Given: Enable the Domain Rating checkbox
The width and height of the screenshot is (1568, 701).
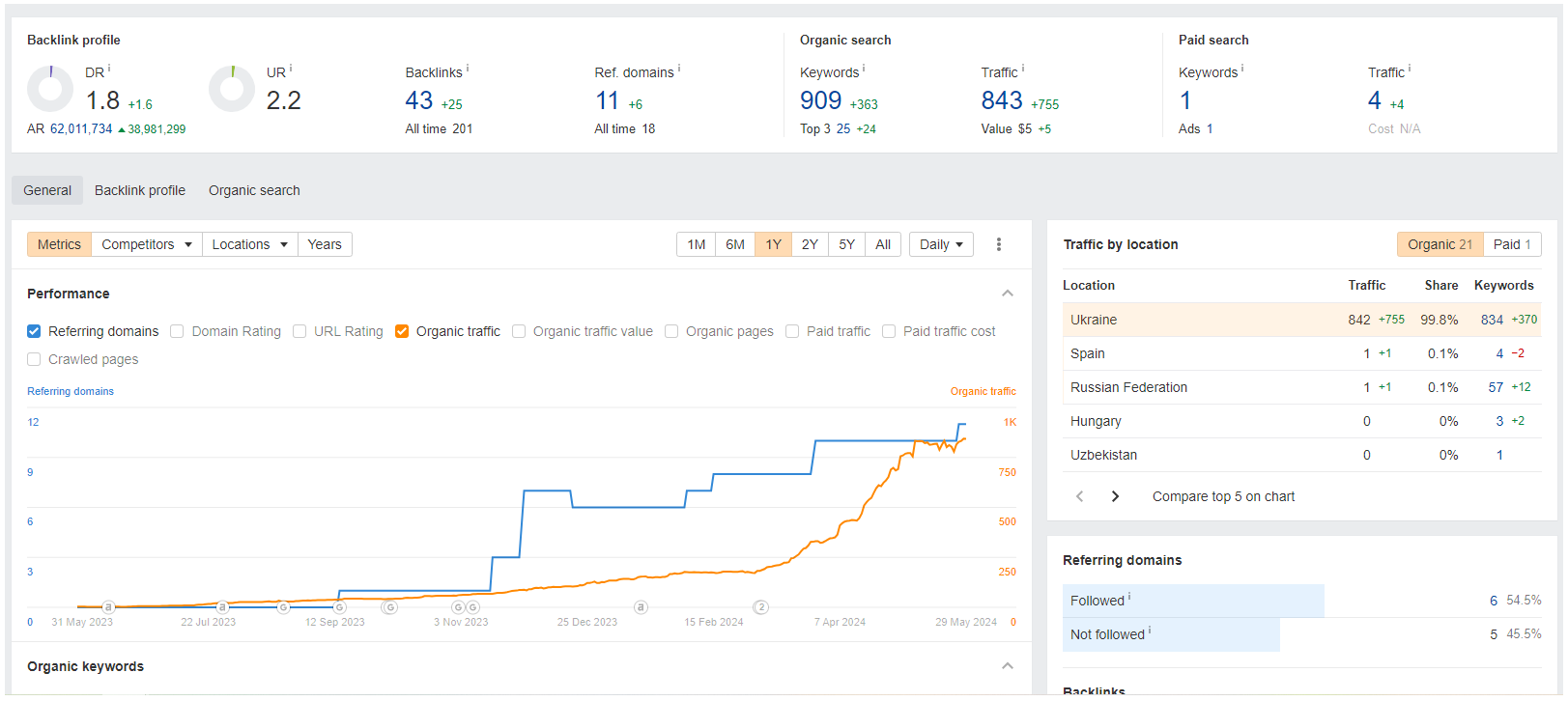Looking at the screenshot, I should point(177,331).
